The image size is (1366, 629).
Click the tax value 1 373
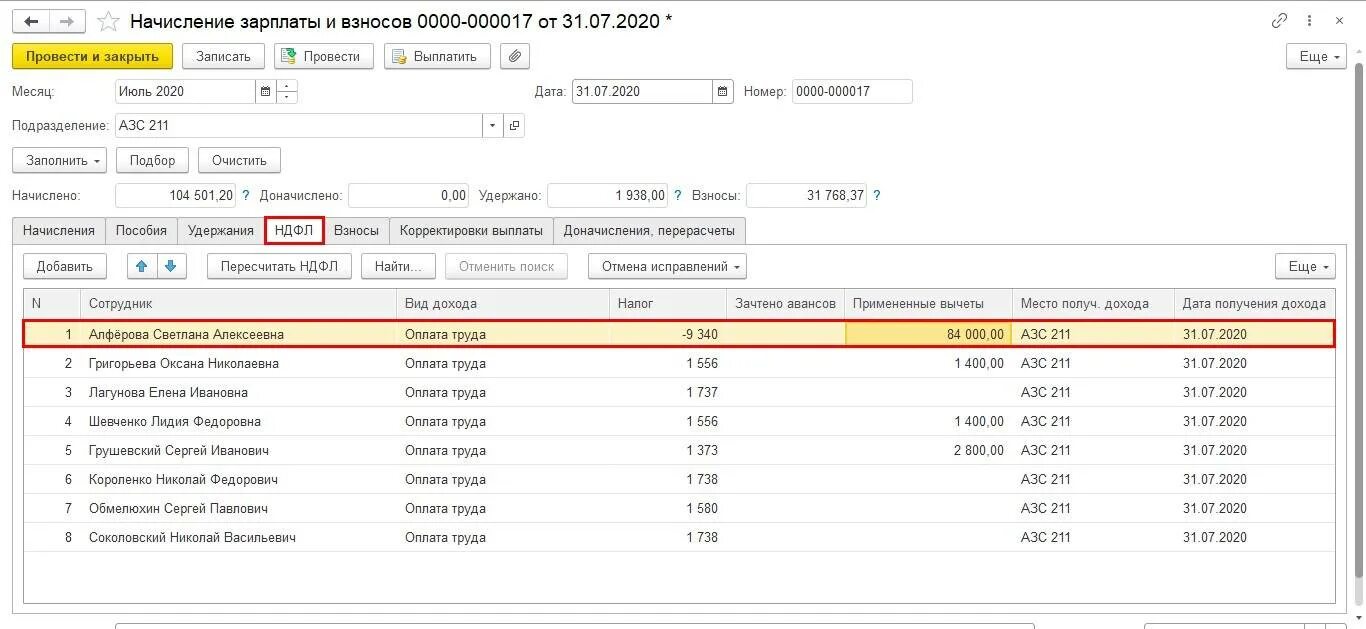click(x=702, y=450)
